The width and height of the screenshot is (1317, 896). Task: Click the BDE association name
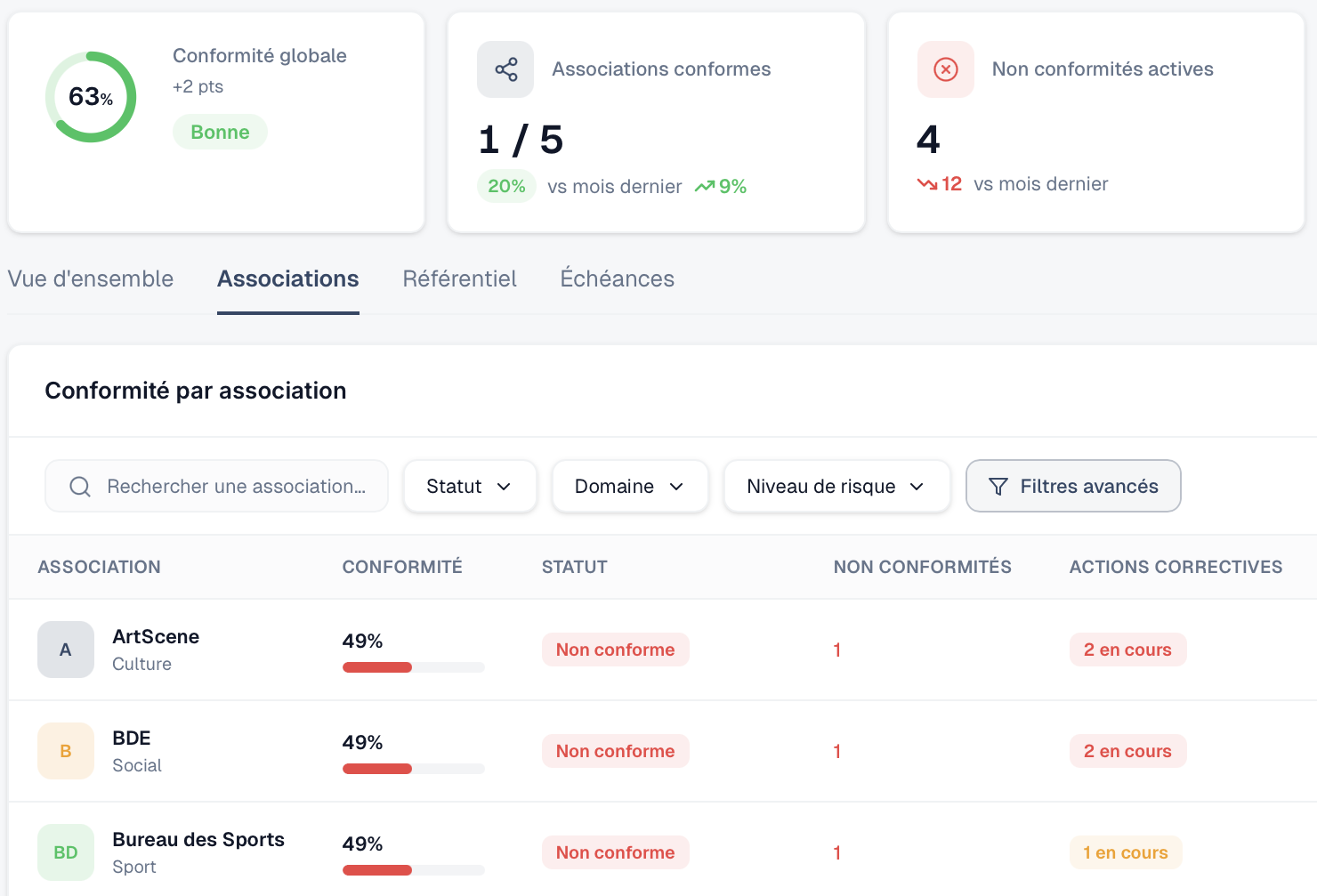pyautogui.click(x=132, y=739)
